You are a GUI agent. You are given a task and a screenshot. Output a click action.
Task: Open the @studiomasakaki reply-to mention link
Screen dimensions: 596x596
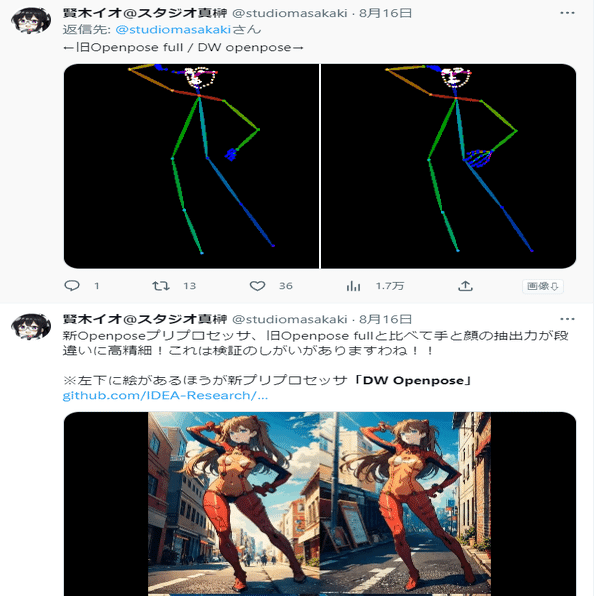pos(173,30)
